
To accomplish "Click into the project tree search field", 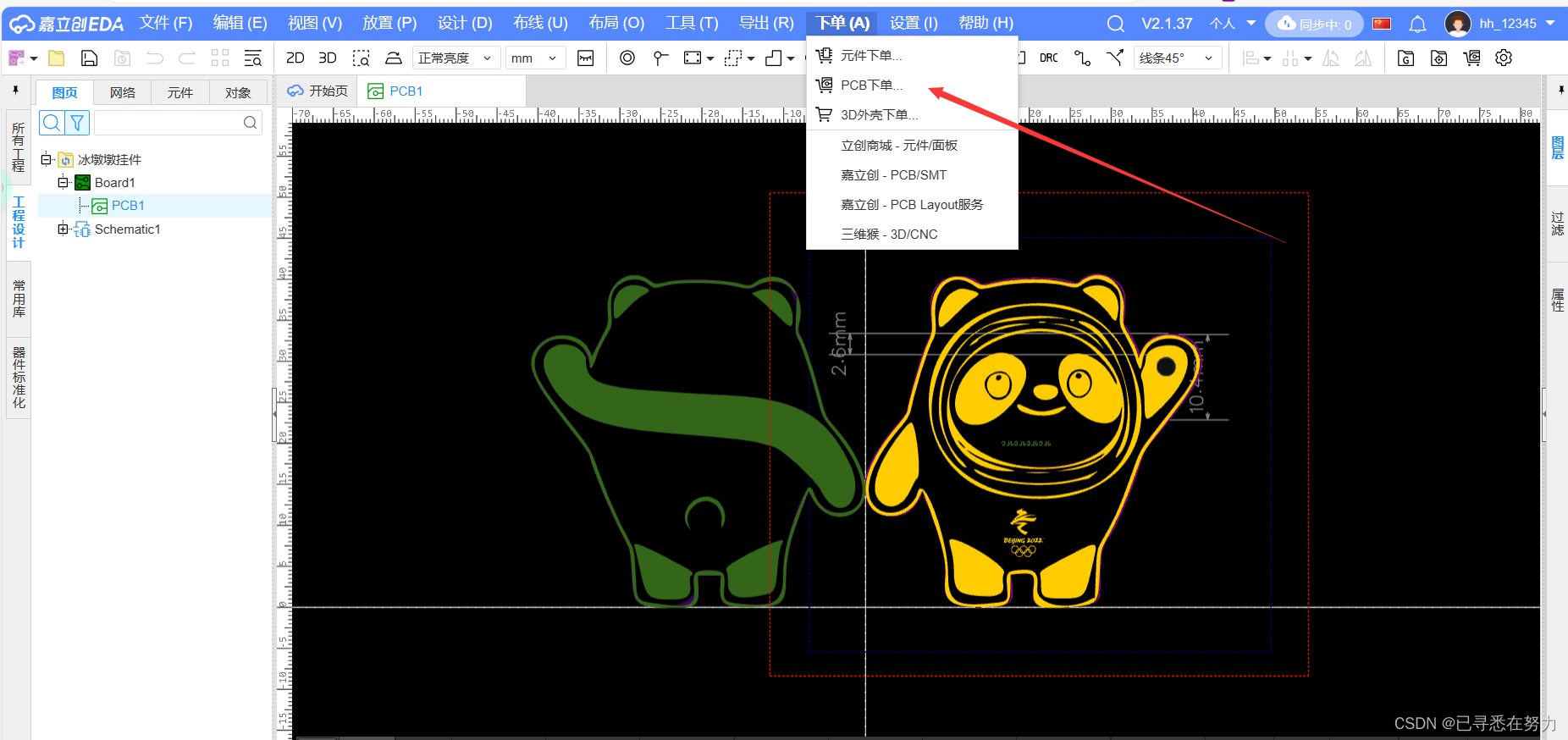I will tap(177, 123).
